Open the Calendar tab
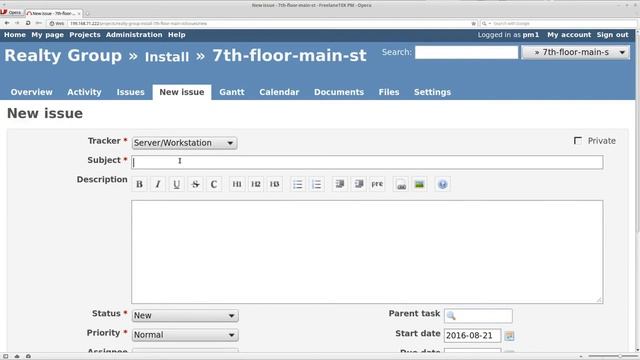Viewport: 640px width, 360px height. tap(279, 92)
